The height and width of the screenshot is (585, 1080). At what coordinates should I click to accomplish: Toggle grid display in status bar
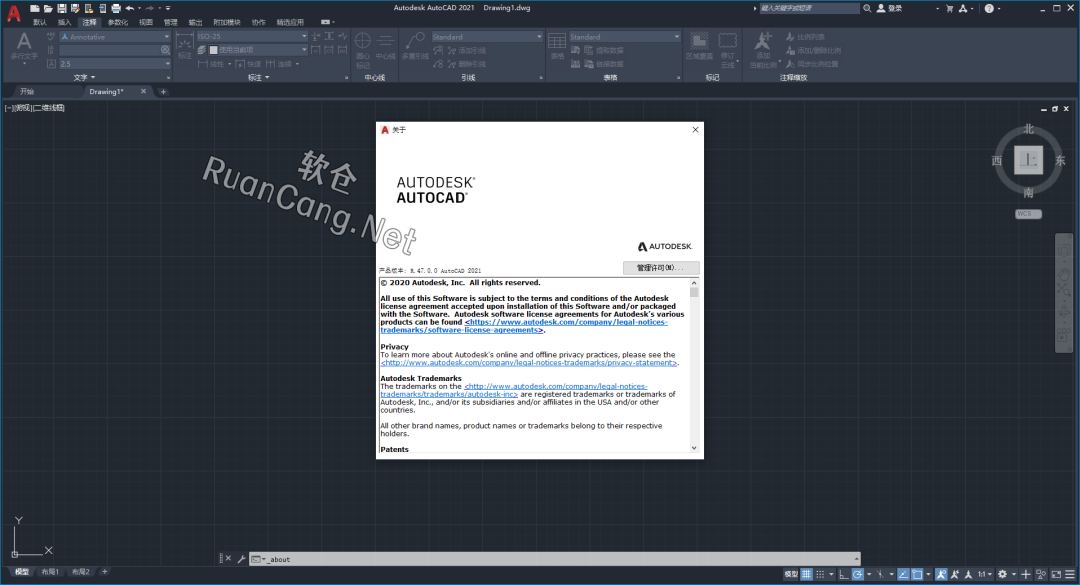(806, 574)
